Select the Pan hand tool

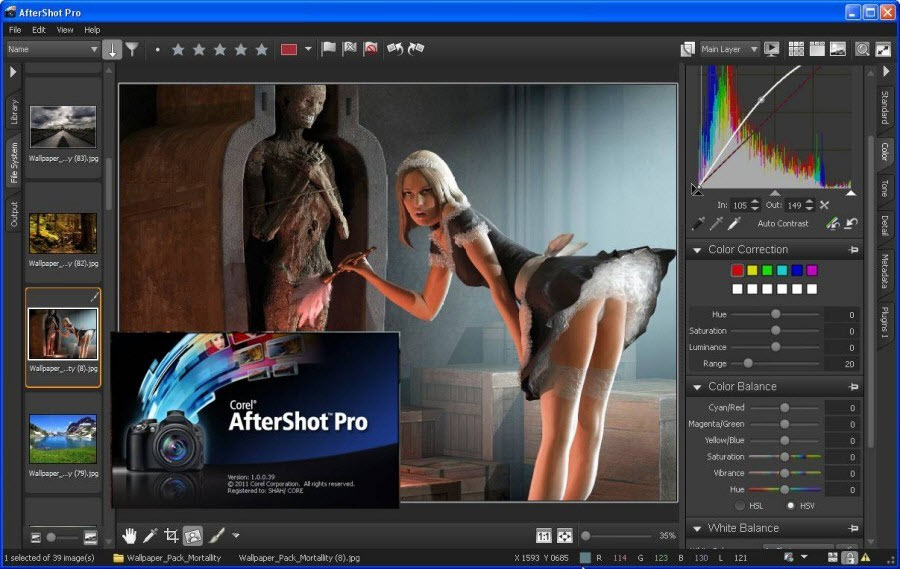[129, 535]
